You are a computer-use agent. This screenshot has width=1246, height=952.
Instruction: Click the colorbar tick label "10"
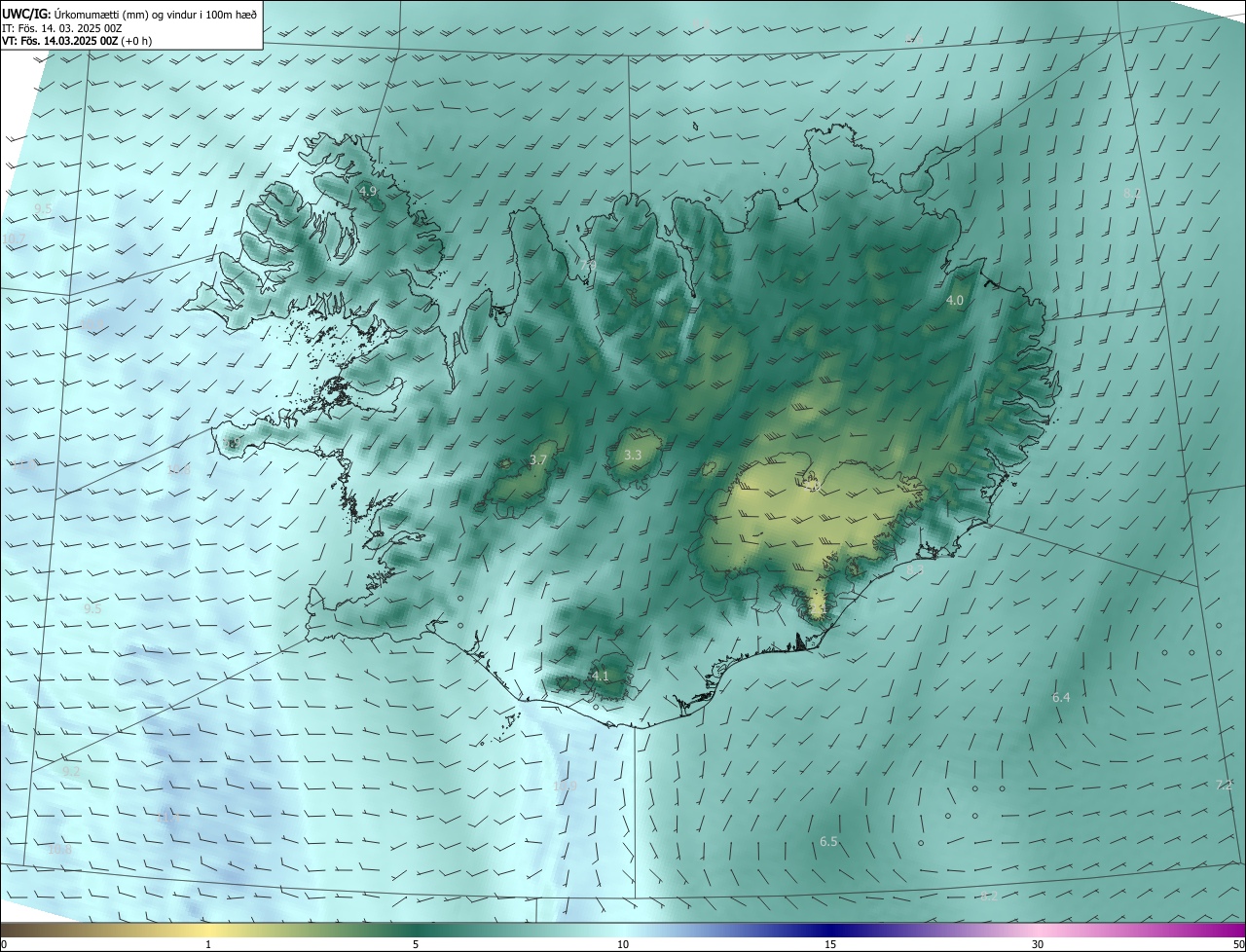click(623, 944)
